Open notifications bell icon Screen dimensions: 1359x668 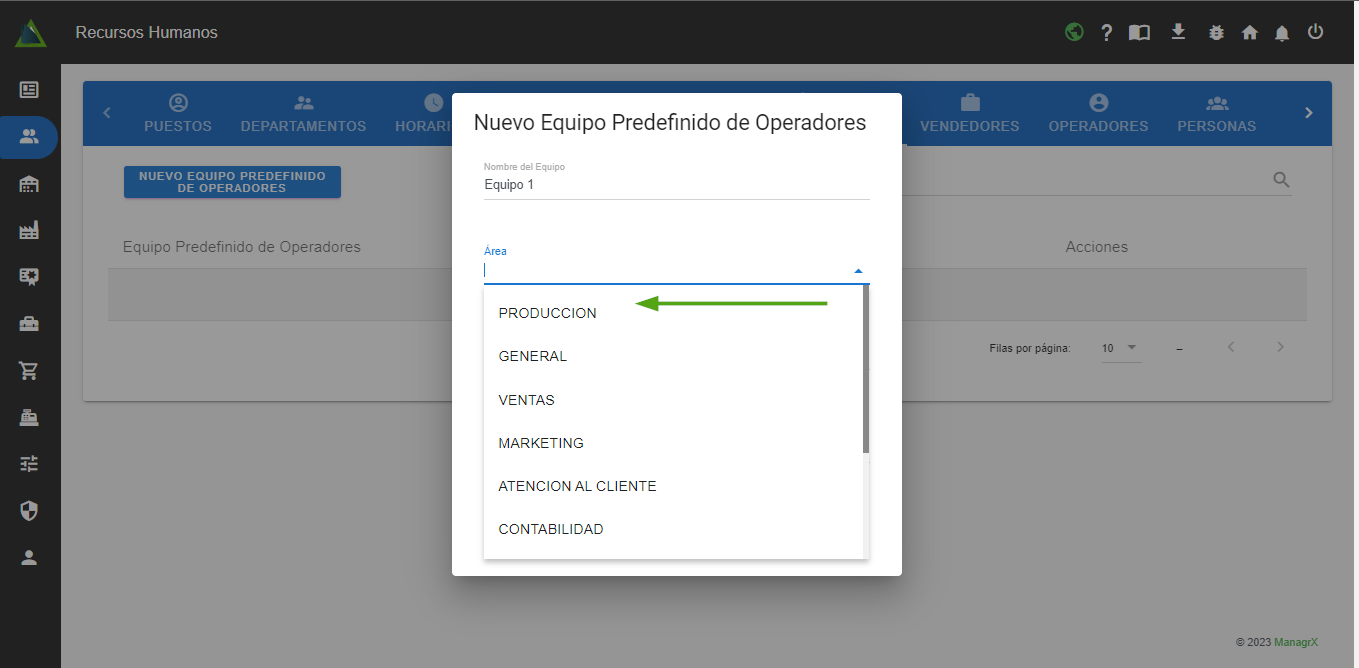point(1282,32)
